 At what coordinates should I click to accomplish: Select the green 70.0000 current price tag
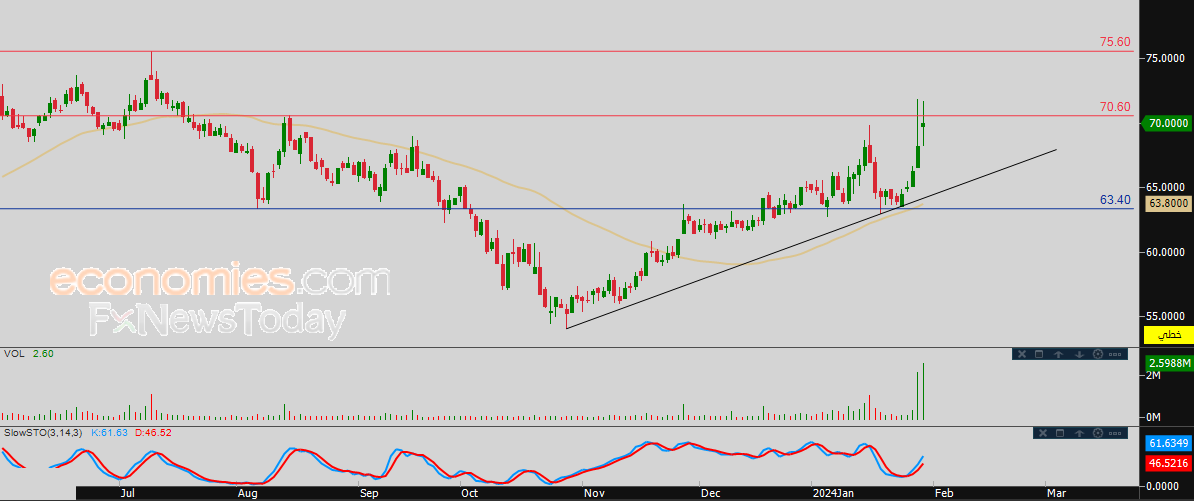(1167, 123)
